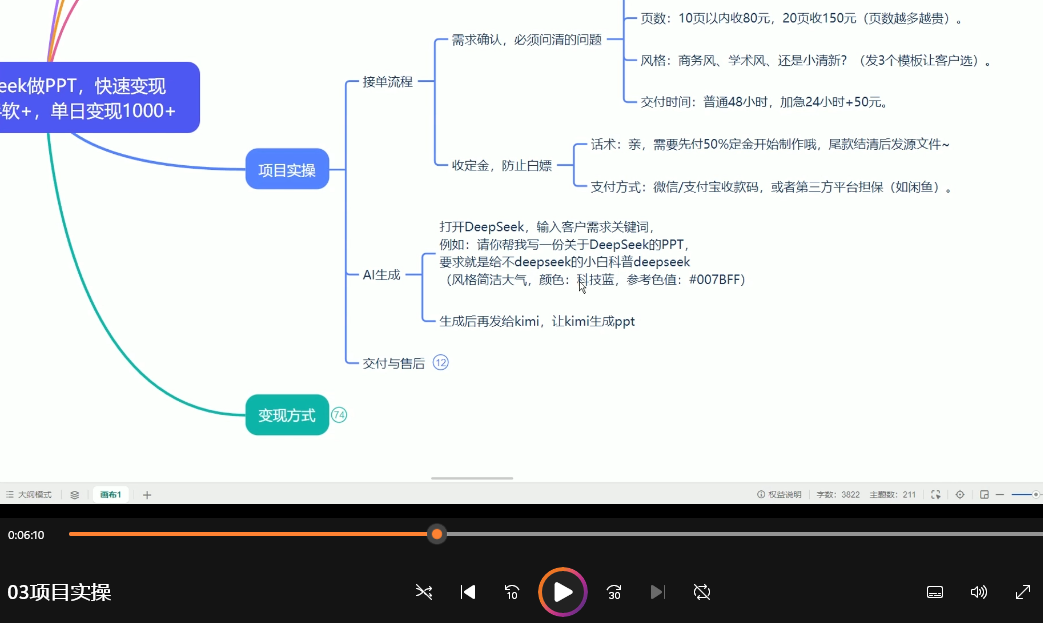Select the central blue root topic
1043x623 pixels.
coord(98,98)
